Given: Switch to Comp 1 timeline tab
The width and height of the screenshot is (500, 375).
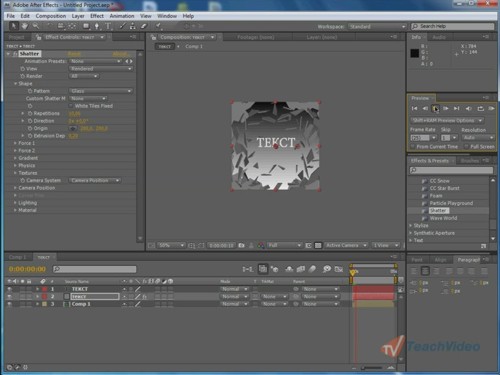Looking at the screenshot, I should (x=17, y=257).
